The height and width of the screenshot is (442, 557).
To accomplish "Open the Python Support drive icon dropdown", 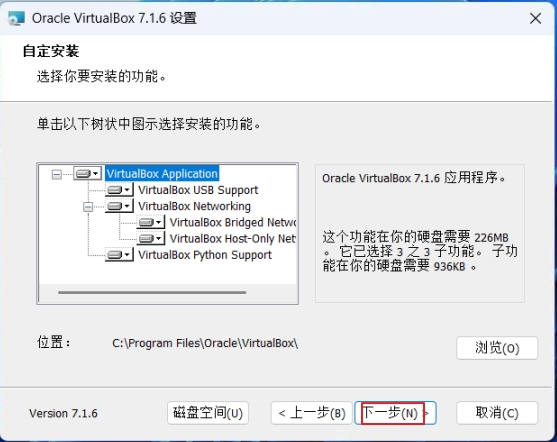I will [119, 255].
